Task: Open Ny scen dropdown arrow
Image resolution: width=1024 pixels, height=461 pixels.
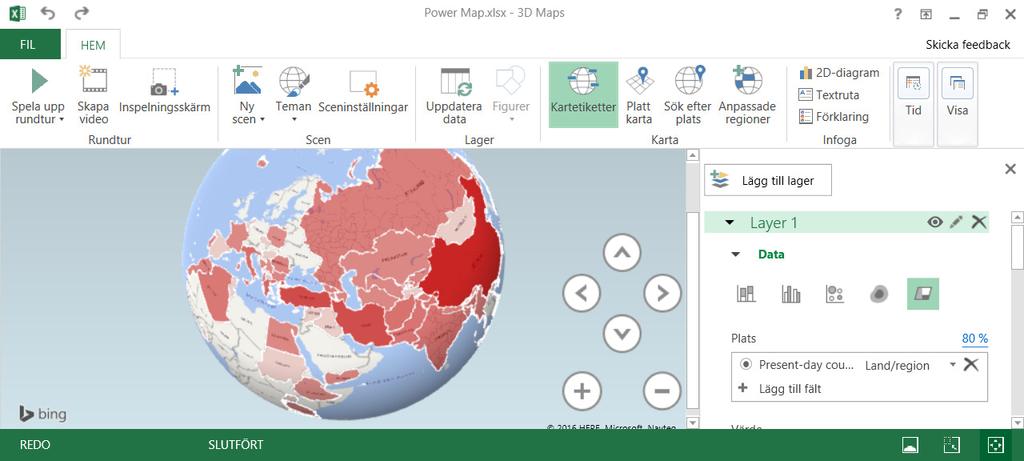Action: [x=263, y=120]
